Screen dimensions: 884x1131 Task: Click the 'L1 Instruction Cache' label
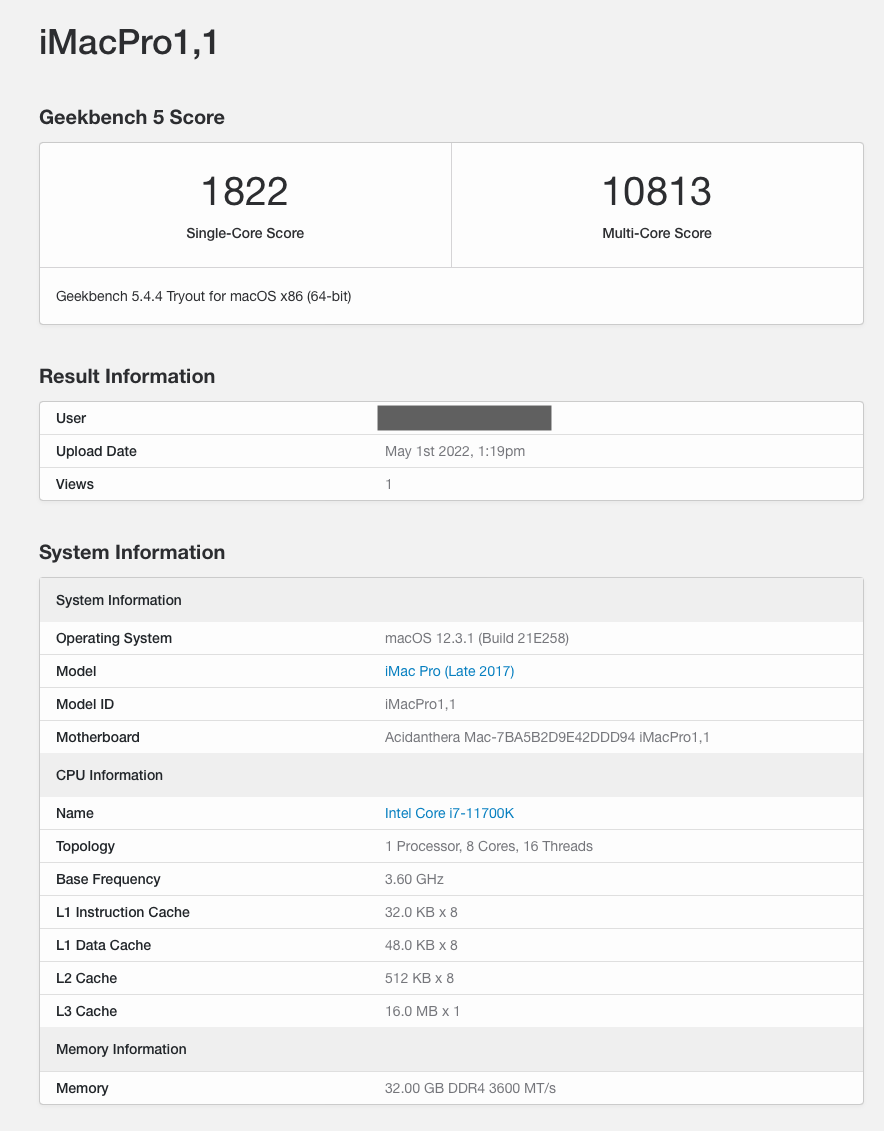[123, 913]
